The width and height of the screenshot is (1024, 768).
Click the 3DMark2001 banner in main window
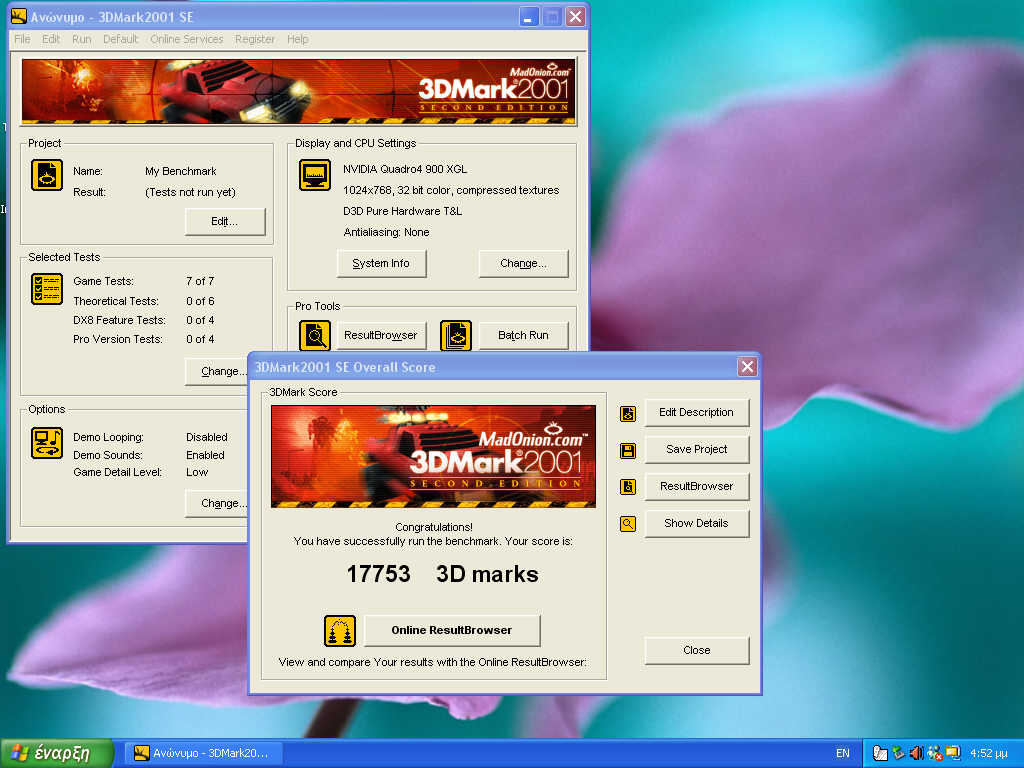tap(298, 91)
